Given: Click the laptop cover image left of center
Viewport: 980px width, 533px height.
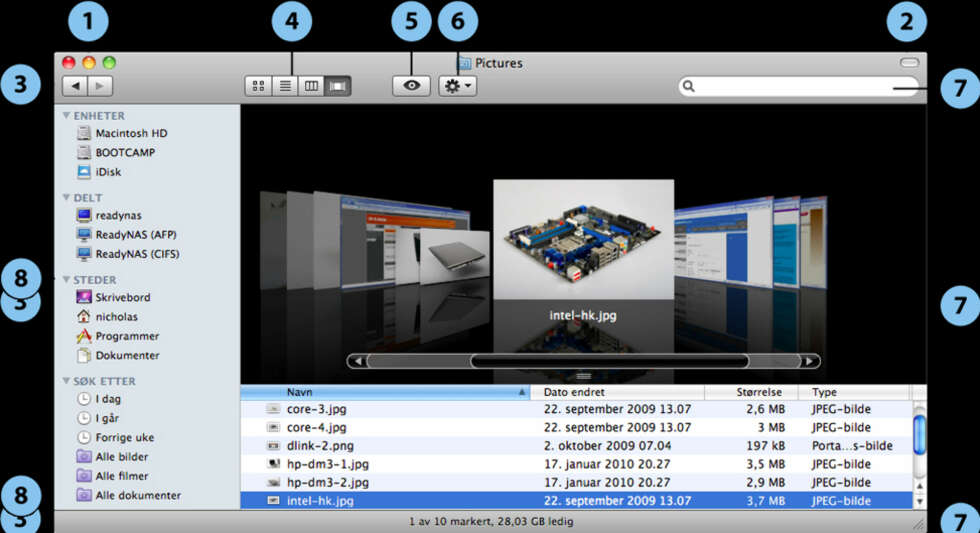Looking at the screenshot, I should 454,258.
